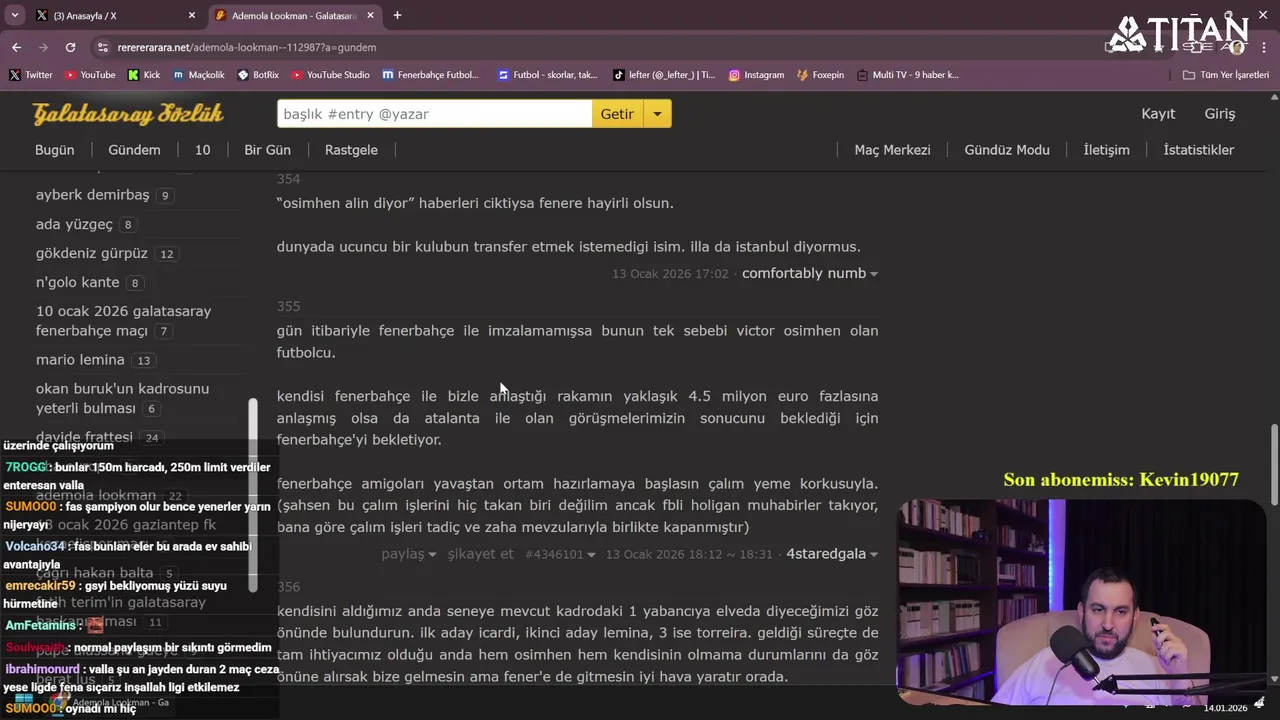
Task: Open the Multi TV bookmark
Action: (907, 75)
